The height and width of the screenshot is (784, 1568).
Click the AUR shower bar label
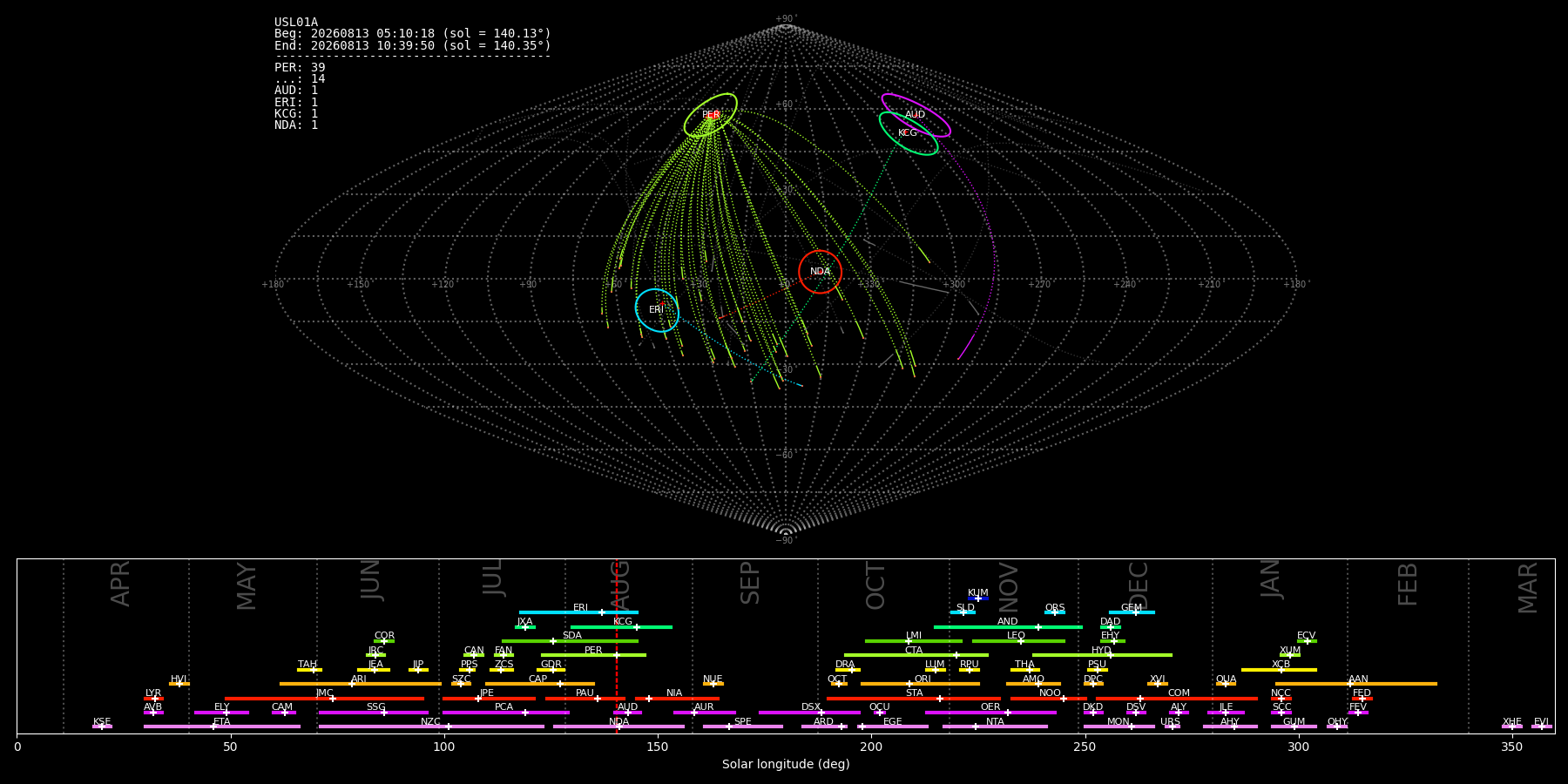(704, 707)
